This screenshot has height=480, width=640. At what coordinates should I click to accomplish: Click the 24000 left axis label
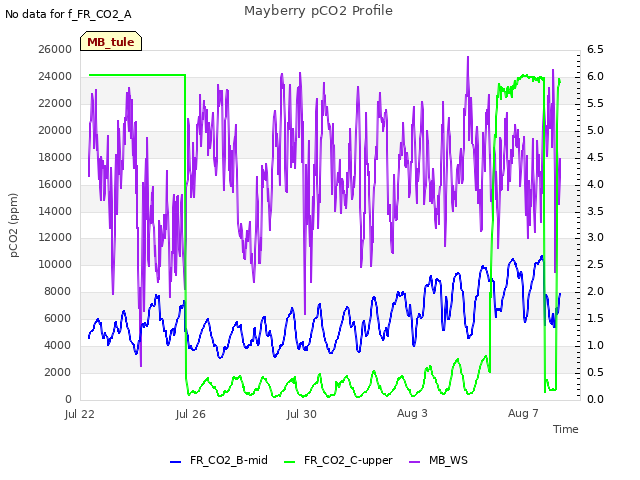click(55, 76)
